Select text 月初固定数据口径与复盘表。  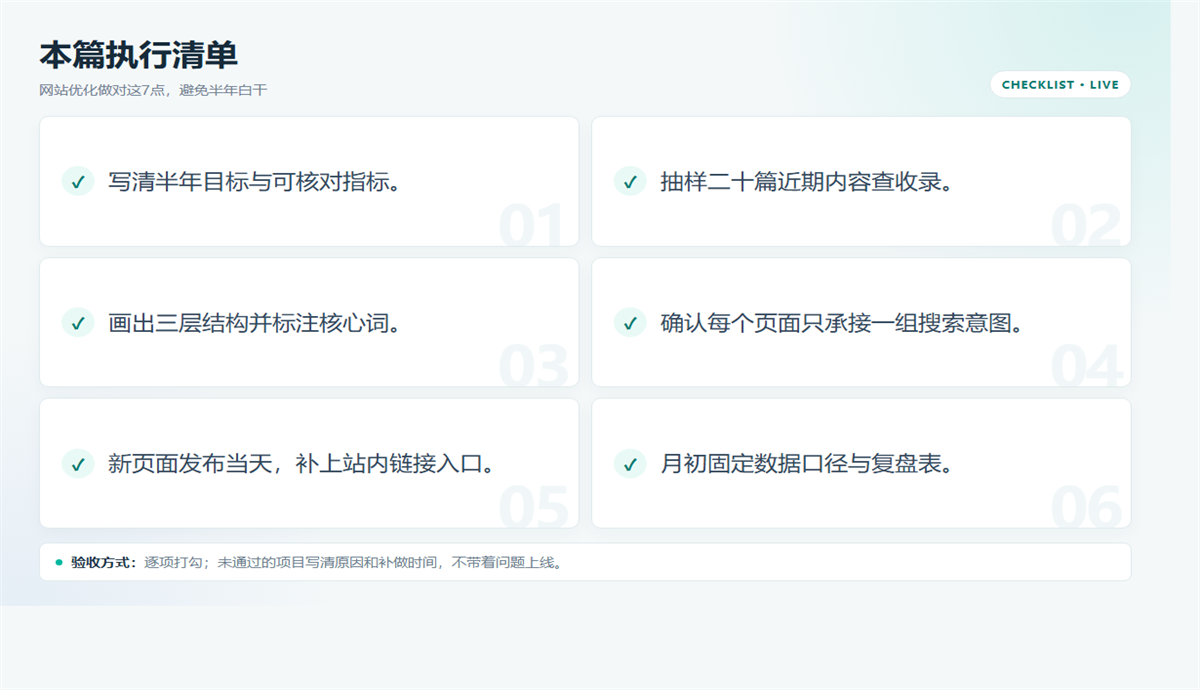pos(807,464)
